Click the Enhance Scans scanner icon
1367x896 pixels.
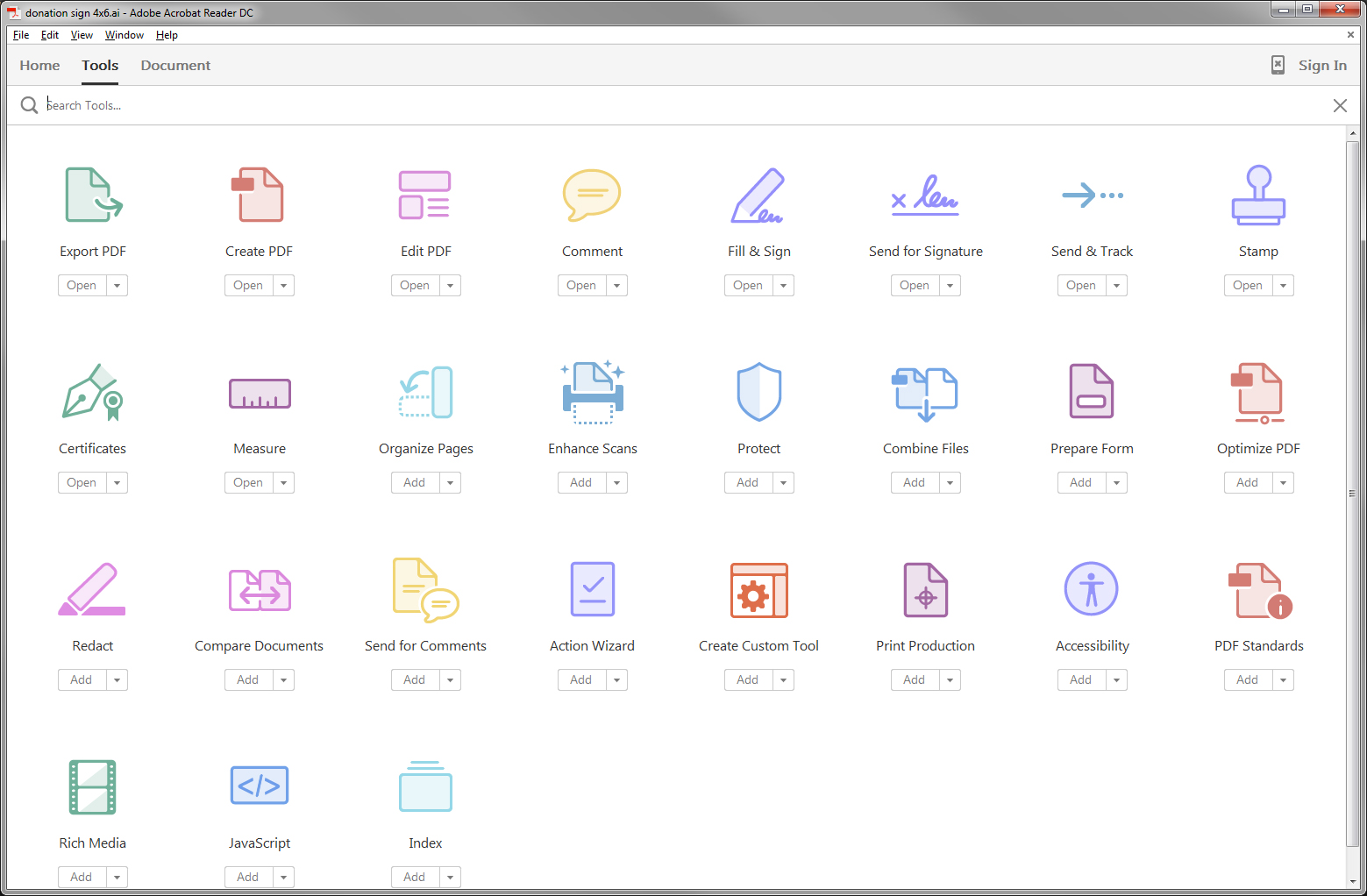point(592,392)
